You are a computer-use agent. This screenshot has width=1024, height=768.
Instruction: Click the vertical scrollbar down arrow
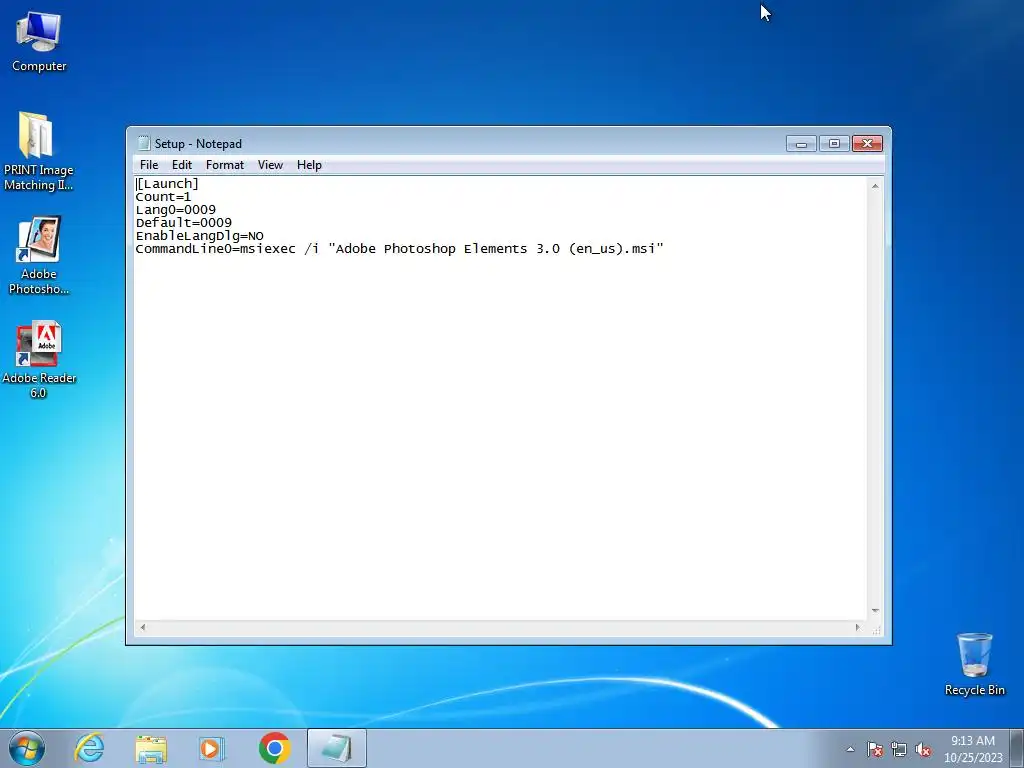point(875,611)
